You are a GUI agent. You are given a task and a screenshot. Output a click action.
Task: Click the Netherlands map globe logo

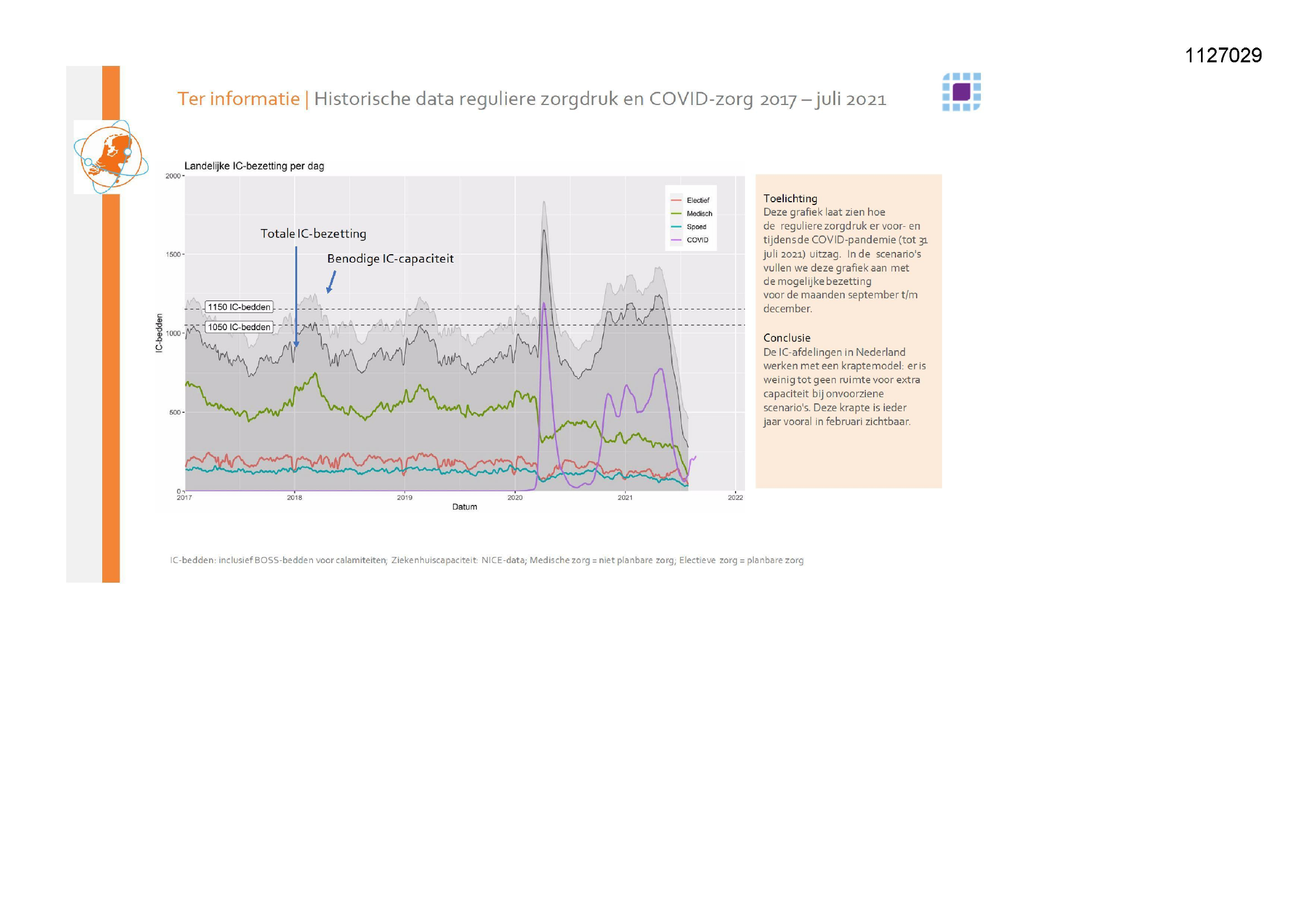click(x=111, y=156)
